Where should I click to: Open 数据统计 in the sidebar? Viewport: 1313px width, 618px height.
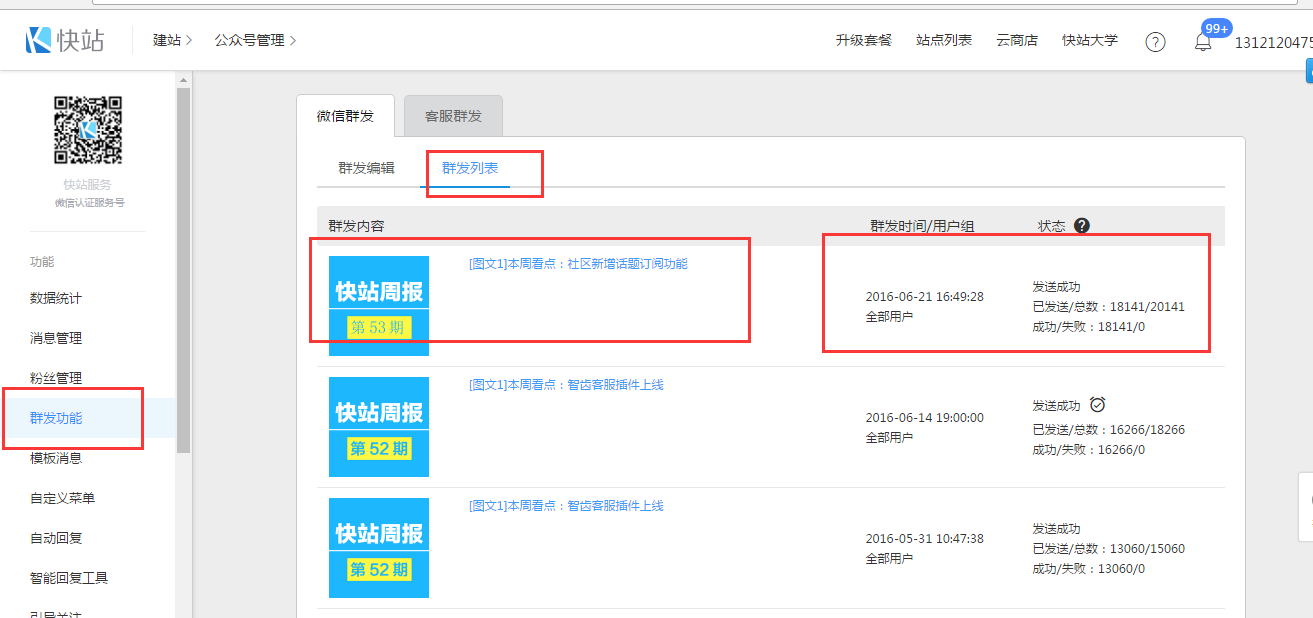coord(56,298)
